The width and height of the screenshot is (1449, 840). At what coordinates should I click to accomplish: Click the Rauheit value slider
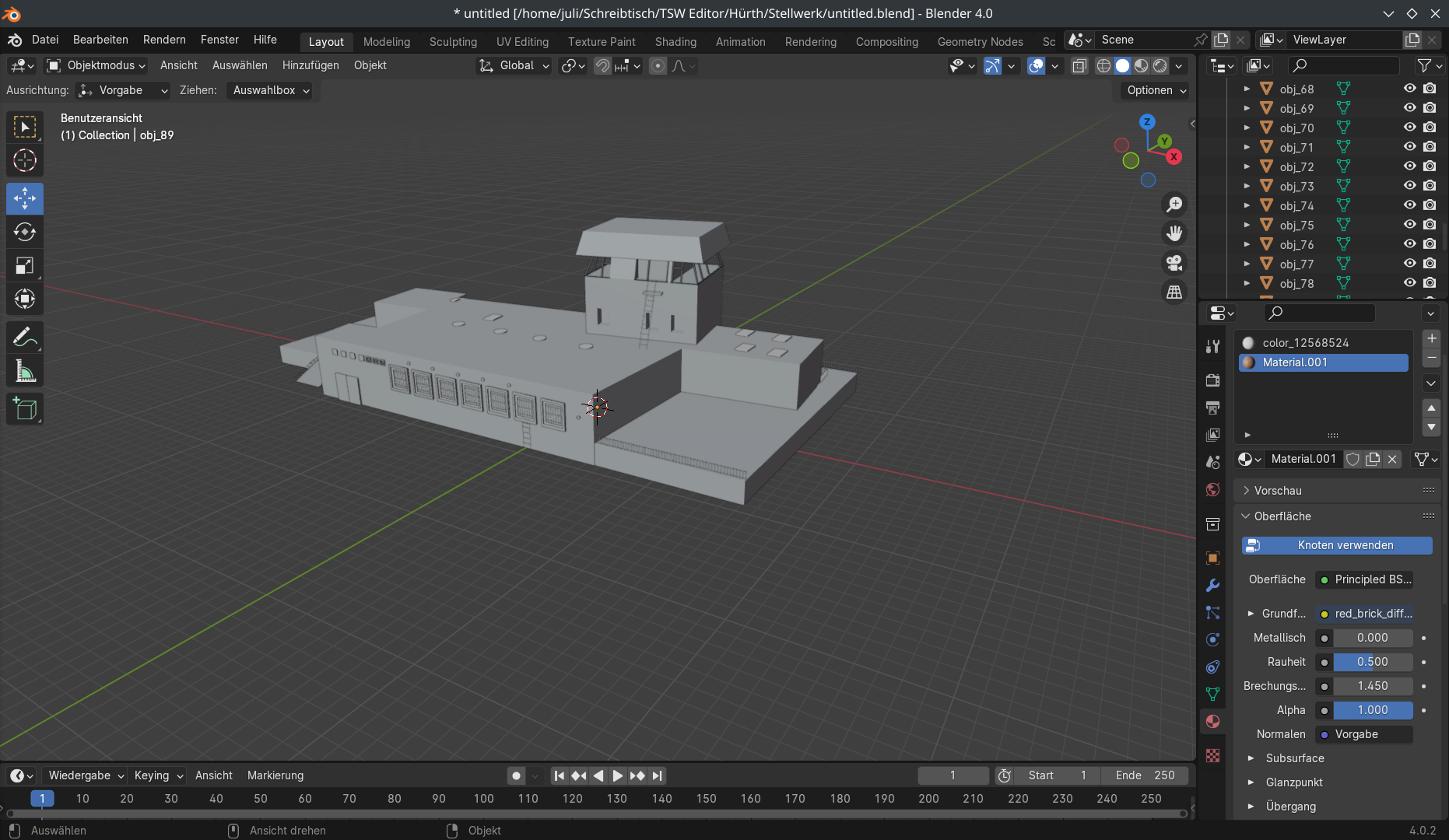(x=1373, y=662)
